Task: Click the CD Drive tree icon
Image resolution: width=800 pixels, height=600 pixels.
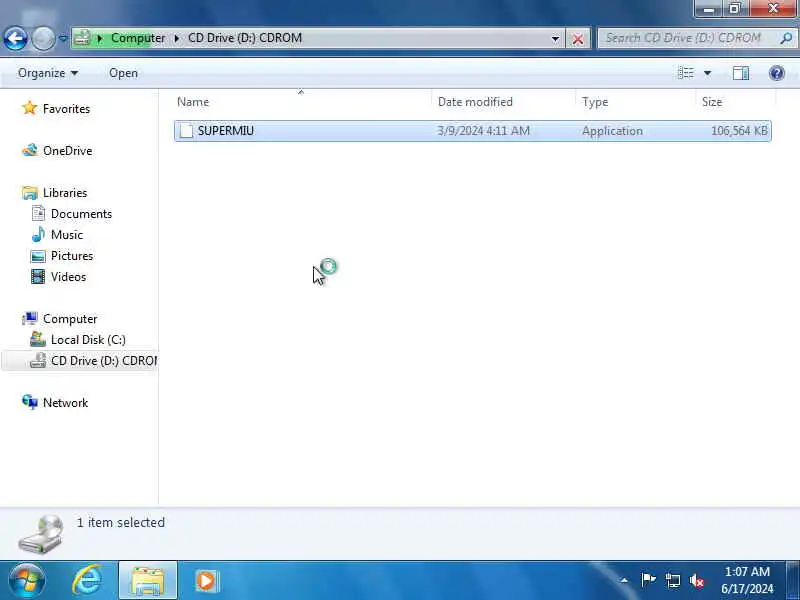Action: click(x=38, y=361)
